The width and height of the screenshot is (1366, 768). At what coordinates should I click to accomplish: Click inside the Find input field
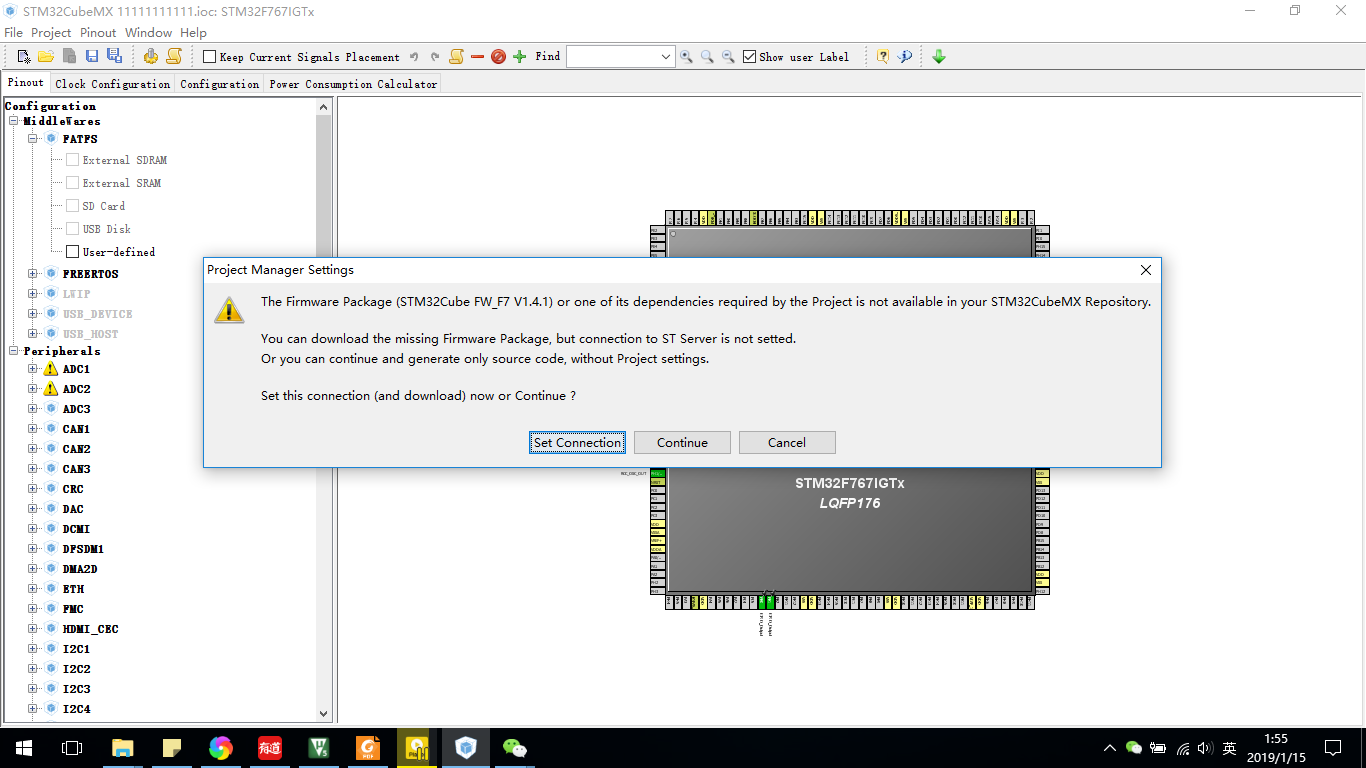pyautogui.click(x=612, y=57)
